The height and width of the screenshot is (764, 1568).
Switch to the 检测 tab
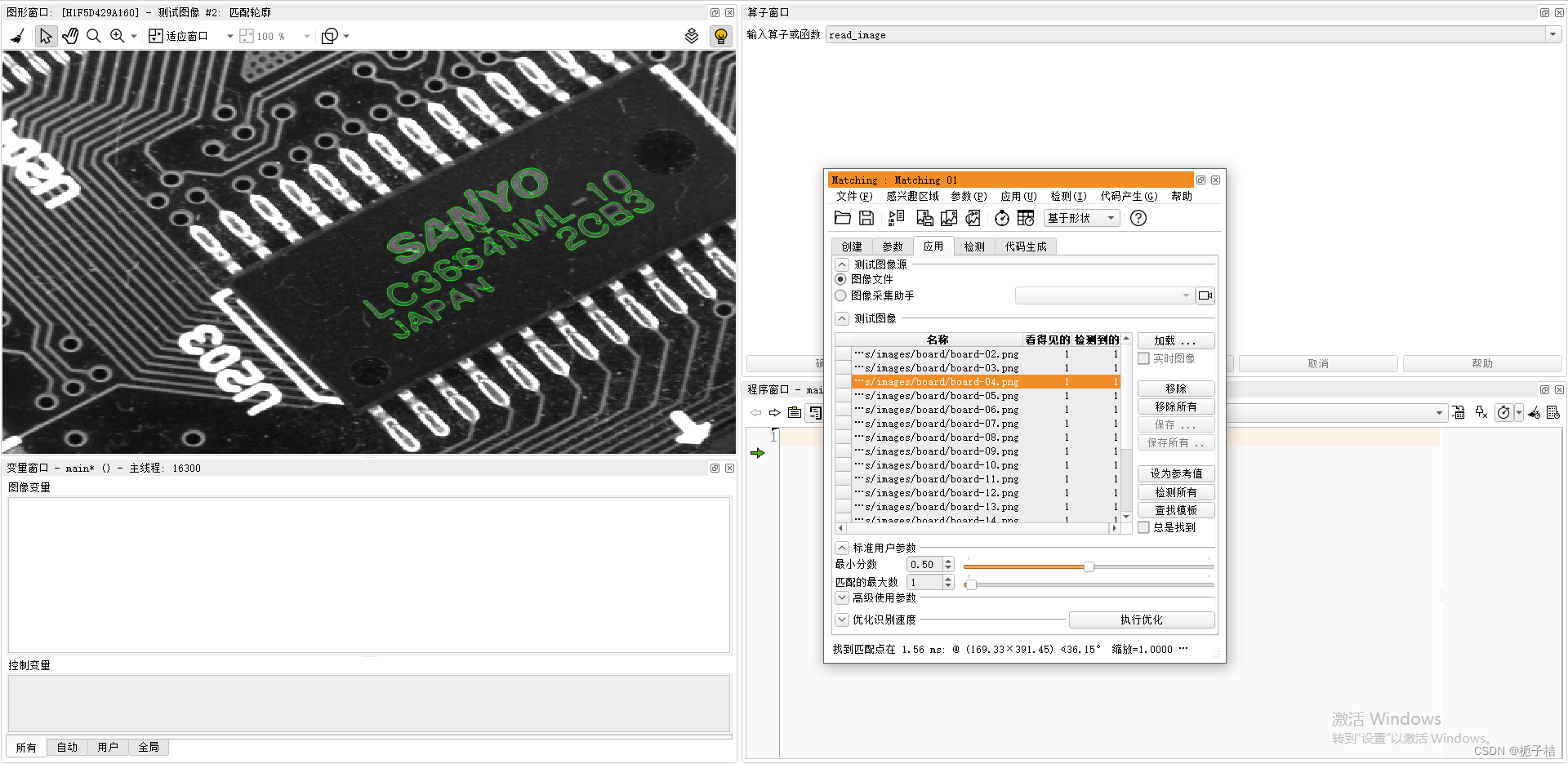974,247
